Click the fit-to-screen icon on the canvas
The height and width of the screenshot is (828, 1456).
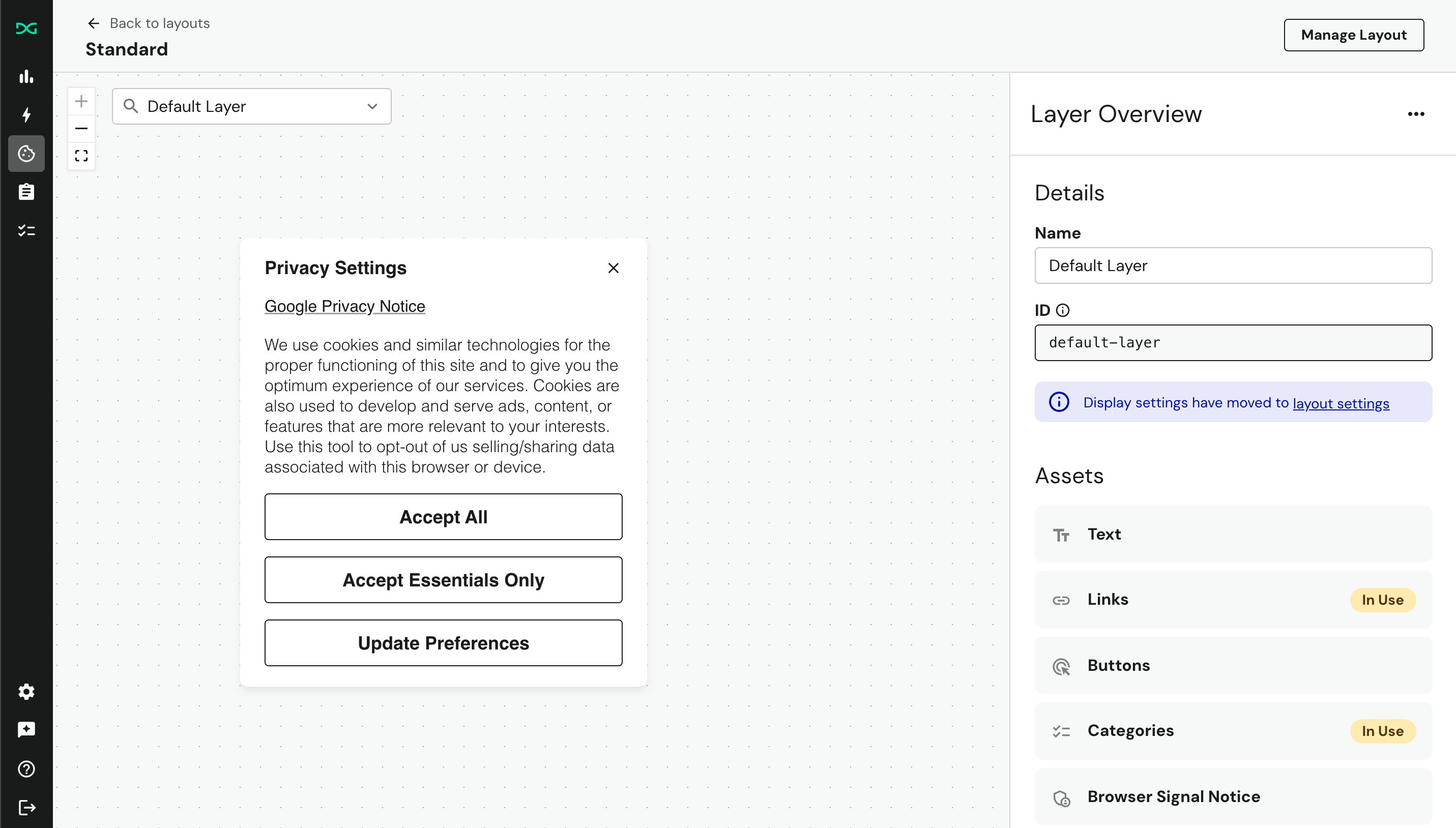pos(81,155)
